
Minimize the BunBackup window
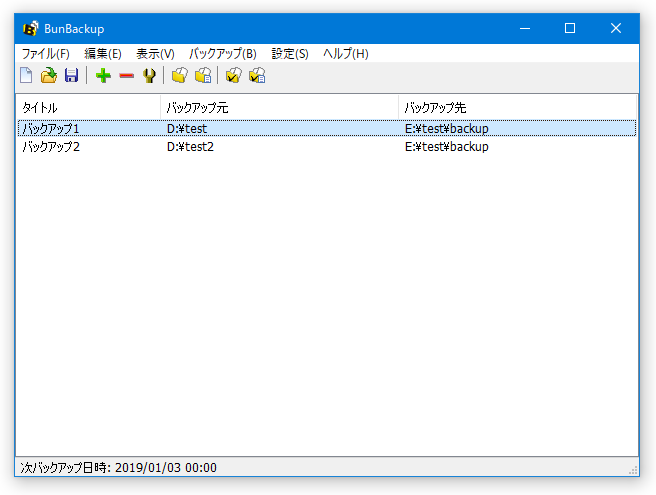[x=525, y=28]
